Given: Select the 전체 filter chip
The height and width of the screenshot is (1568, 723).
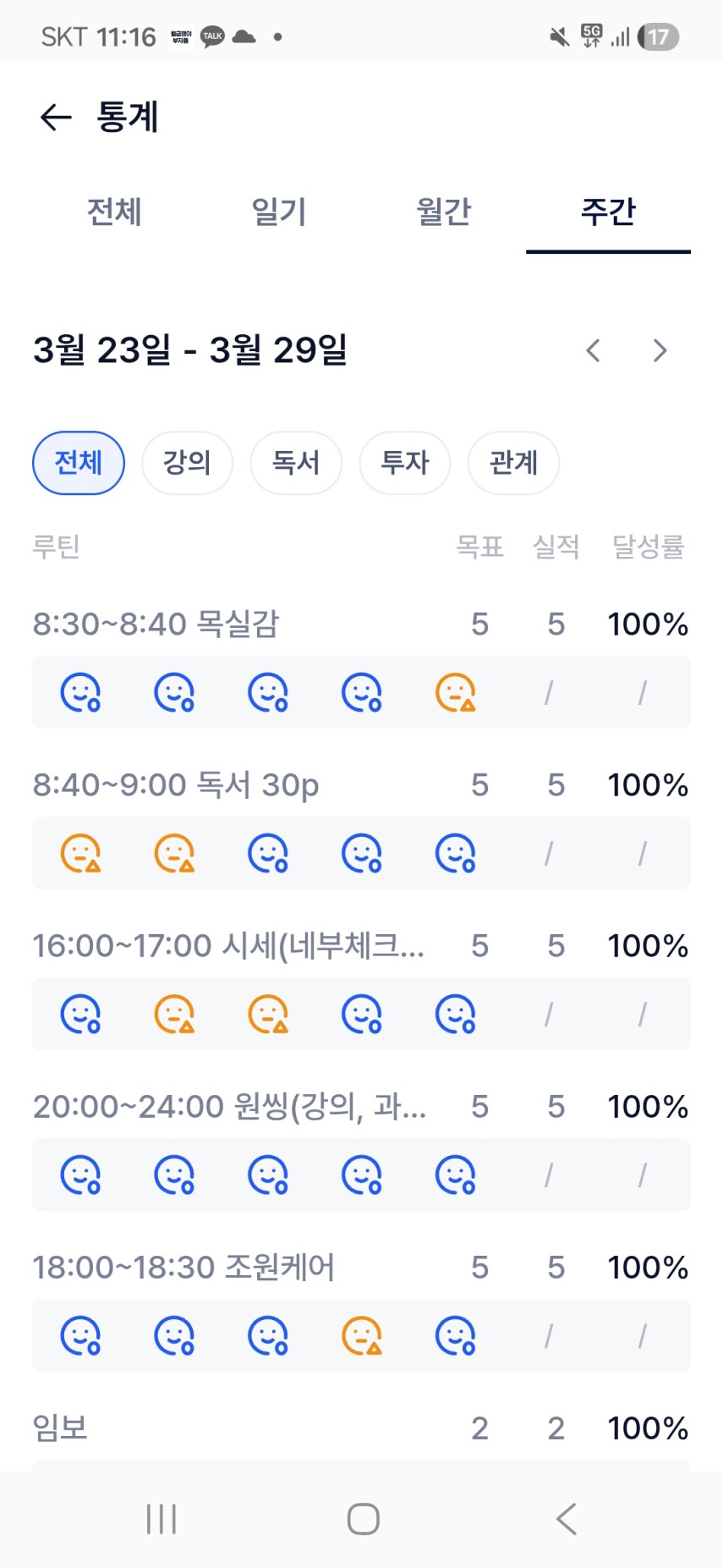Looking at the screenshot, I should tap(79, 463).
